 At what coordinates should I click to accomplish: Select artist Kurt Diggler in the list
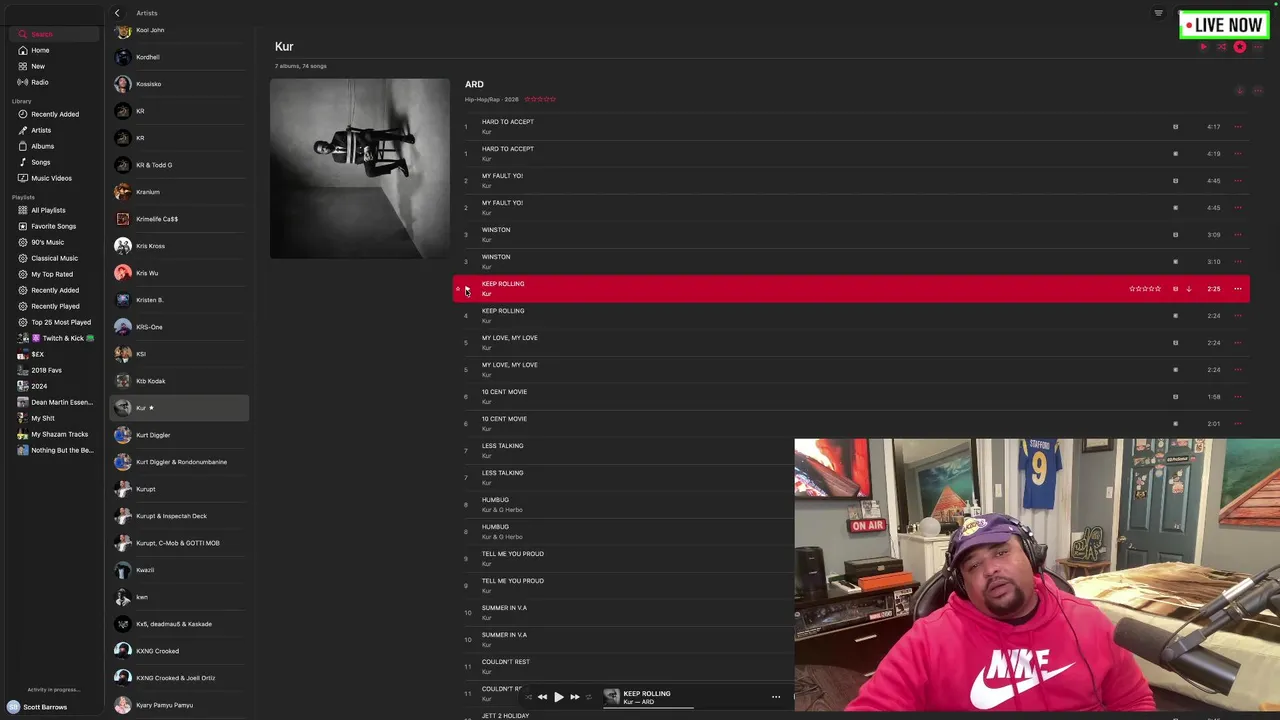(180, 435)
